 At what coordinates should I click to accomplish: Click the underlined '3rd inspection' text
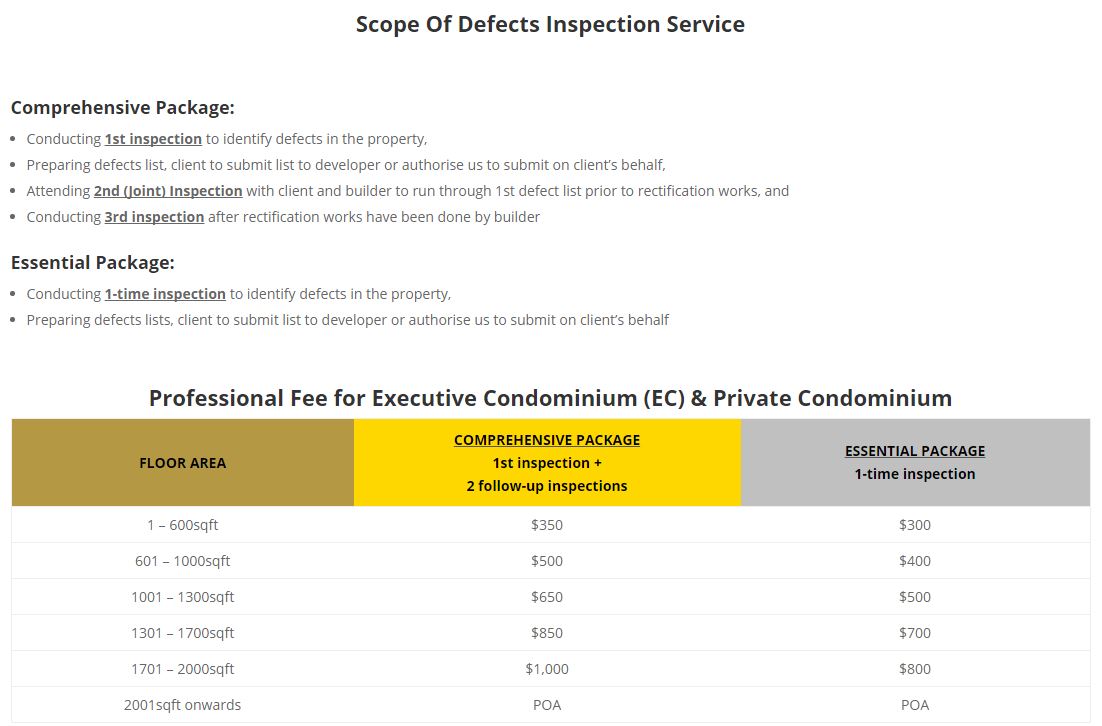(155, 217)
